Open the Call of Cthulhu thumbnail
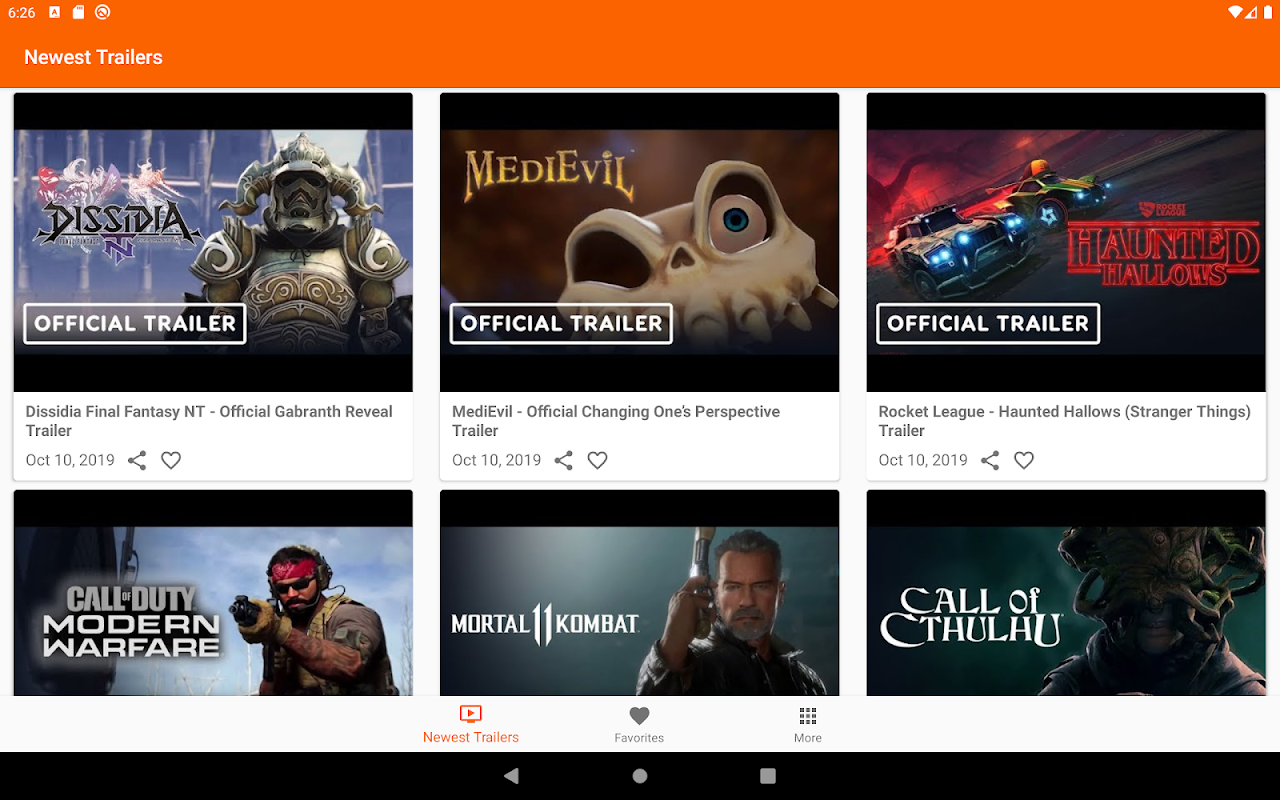This screenshot has height=800, width=1280. (1066, 593)
